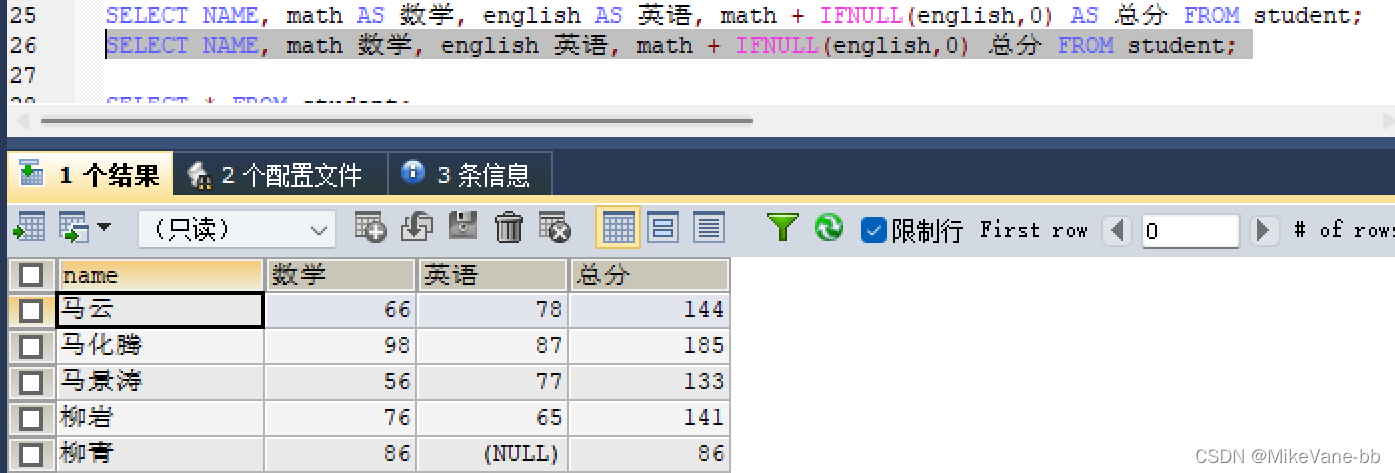Click the editor horizontal scrollbar thumb
The width and height of the screenshot is (1395, 473).
coord(396,121)
